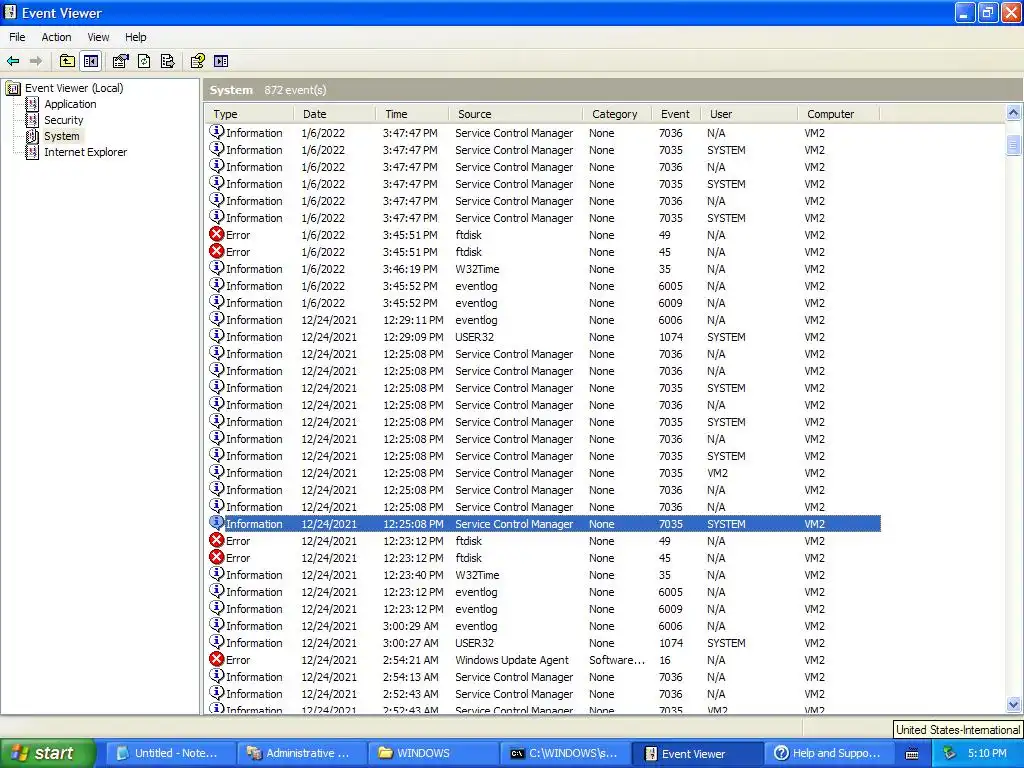1024x768 pixels.
Task: Switch to the C:\WINDOWS command prompt in the taskbar
Action: [x=563, y=754]
